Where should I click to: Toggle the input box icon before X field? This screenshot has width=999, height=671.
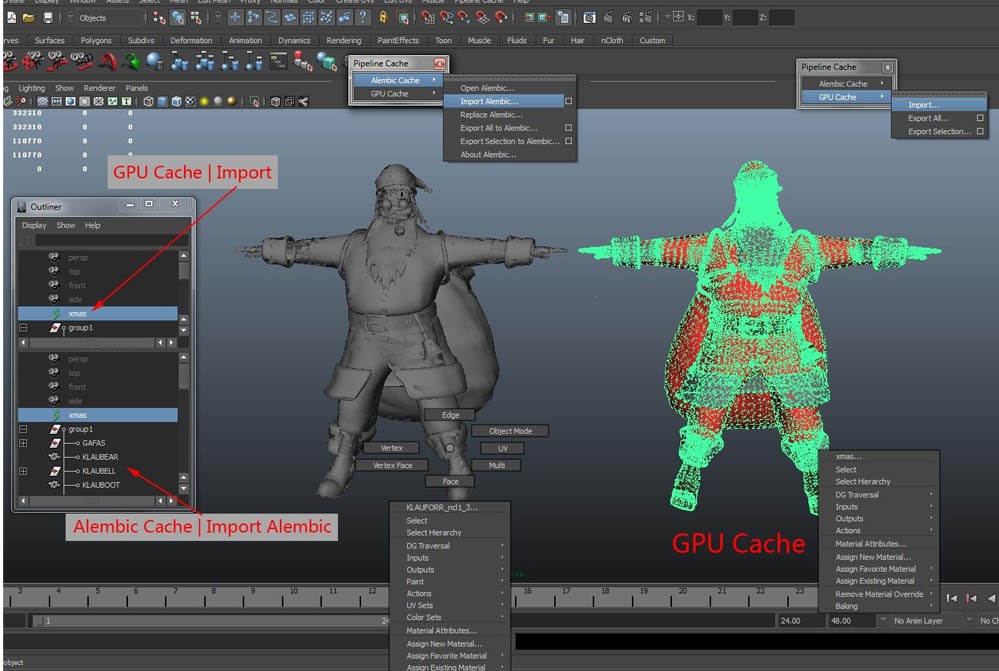tap(678, 17)
